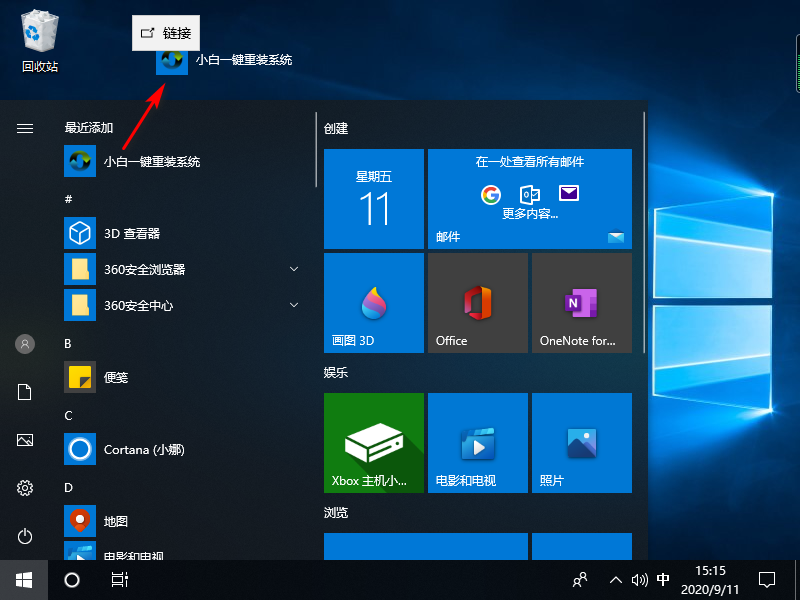Open the calendar tile showing 星期五 11
This screenshot has width=800, height=600.
point(374,199)
